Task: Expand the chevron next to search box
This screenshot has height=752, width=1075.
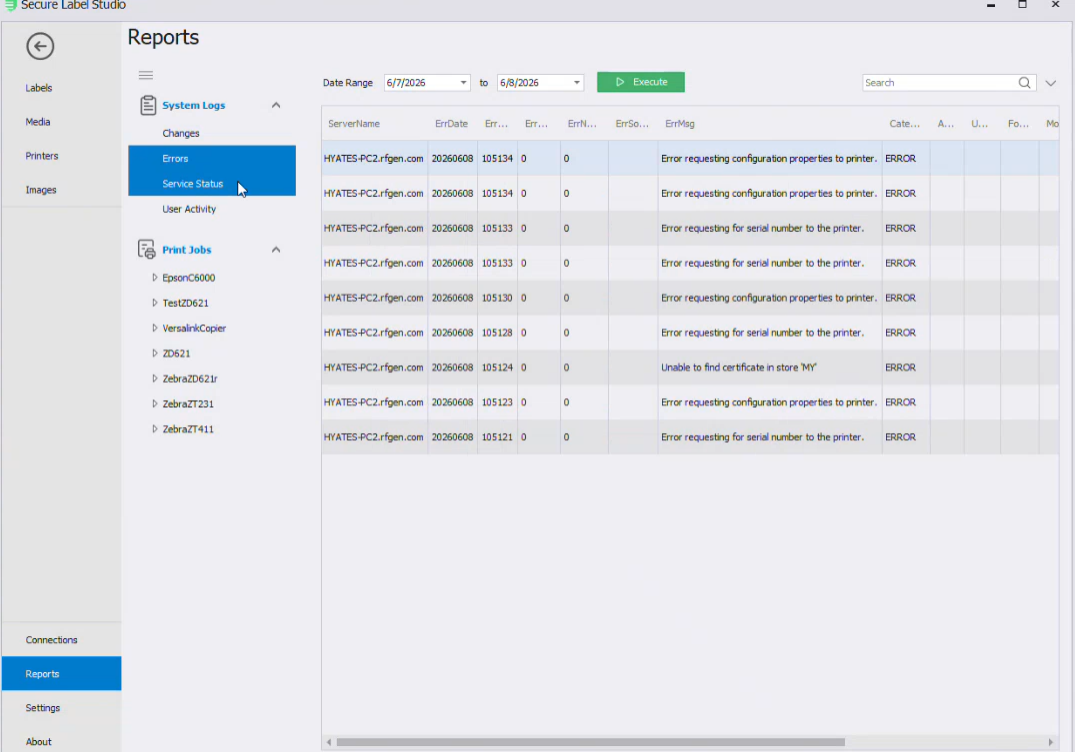Action: click(x=1050, y=83)
